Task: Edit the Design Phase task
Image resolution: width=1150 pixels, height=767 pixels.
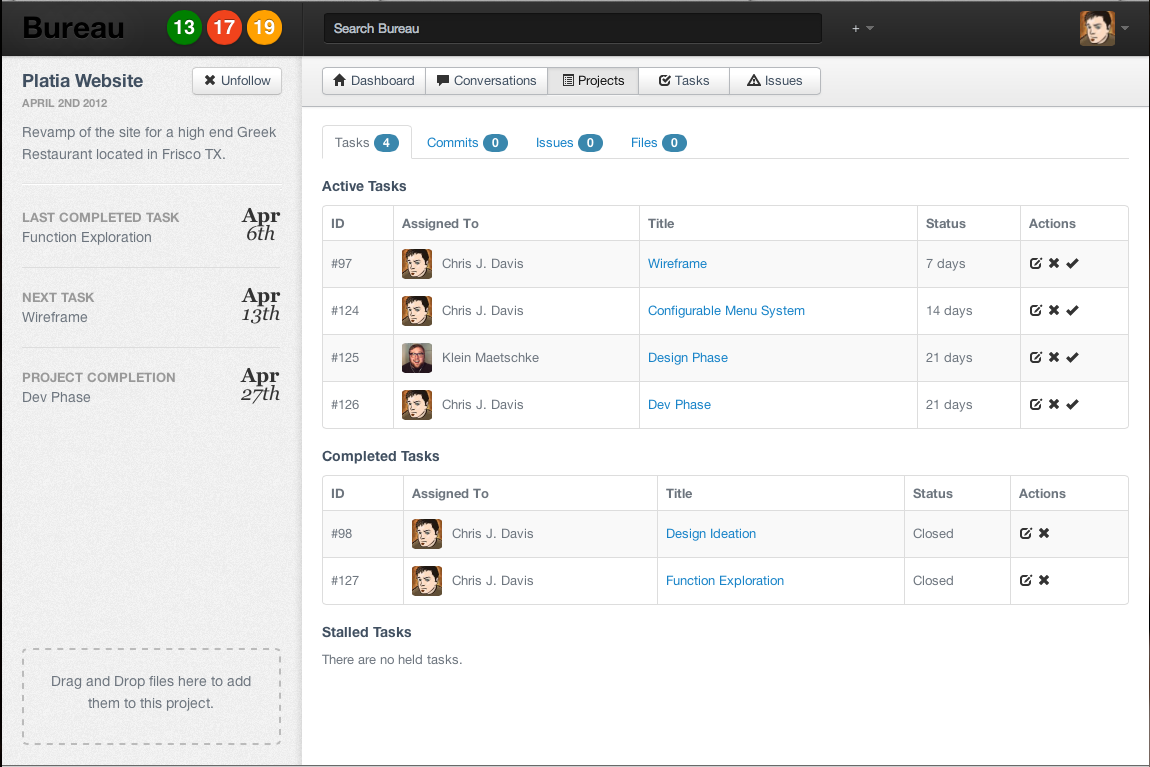Action: [1036, 357]
